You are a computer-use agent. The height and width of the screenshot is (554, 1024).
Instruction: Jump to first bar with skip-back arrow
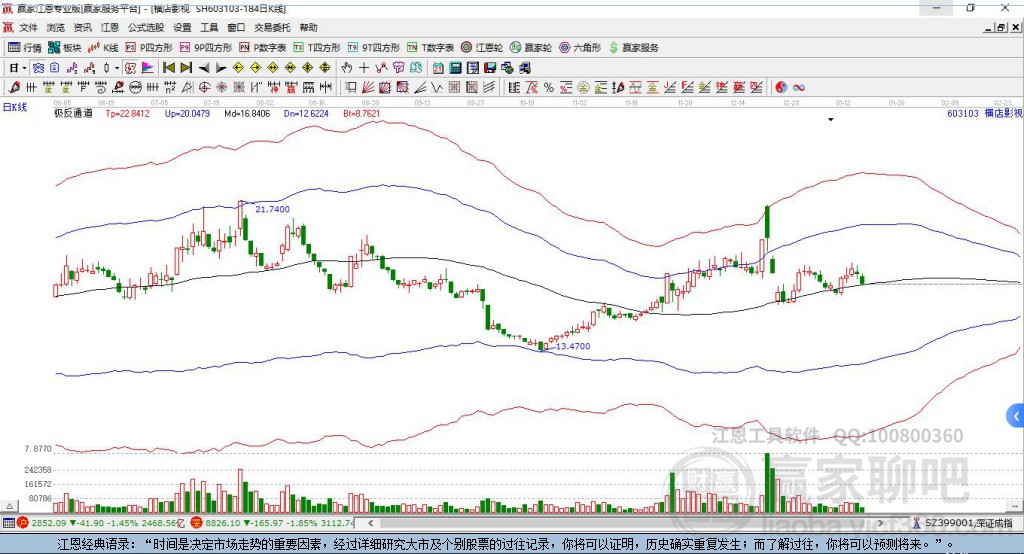point(168,68)
